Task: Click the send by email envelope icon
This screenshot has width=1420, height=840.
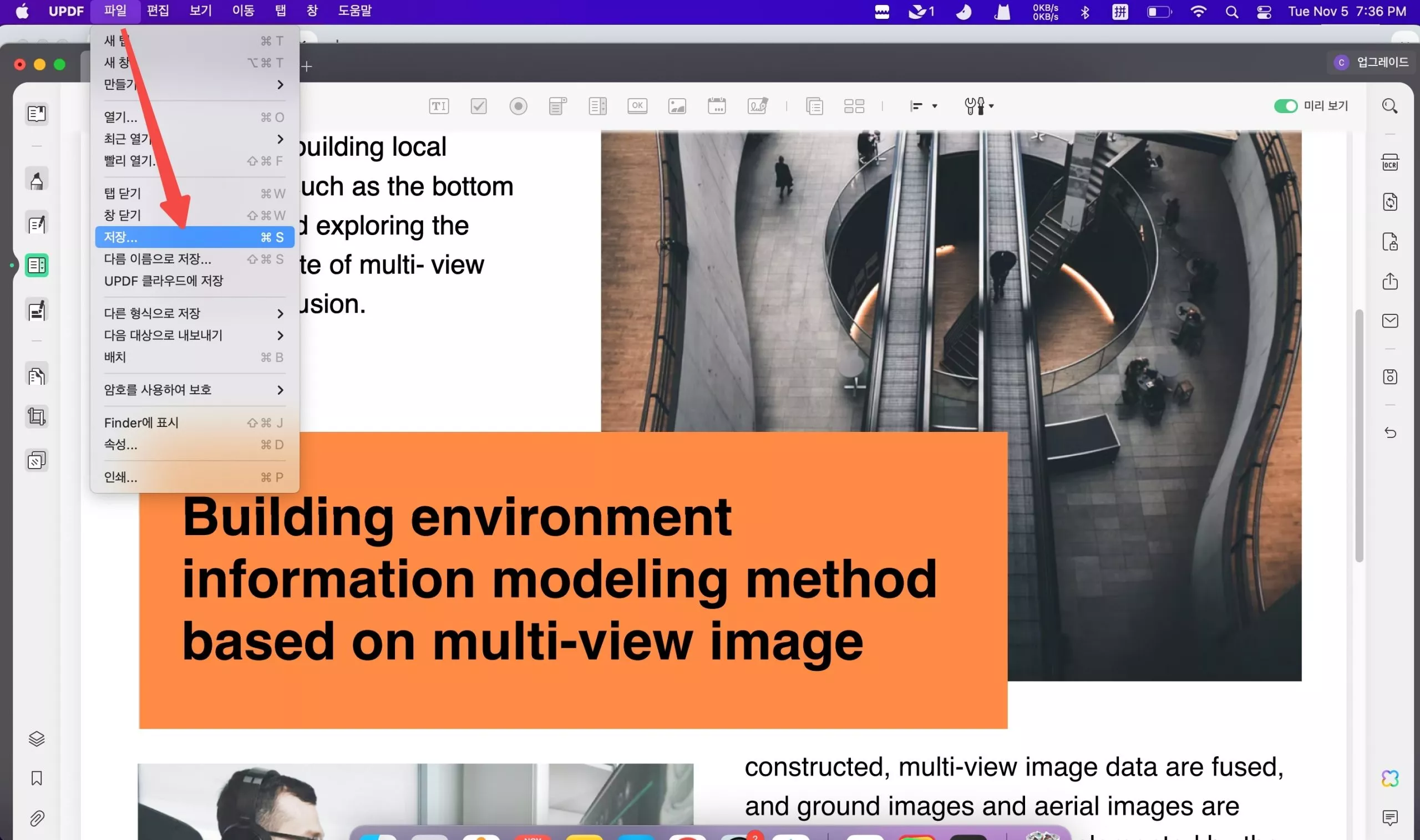Action: click(x=1389, y=321)
